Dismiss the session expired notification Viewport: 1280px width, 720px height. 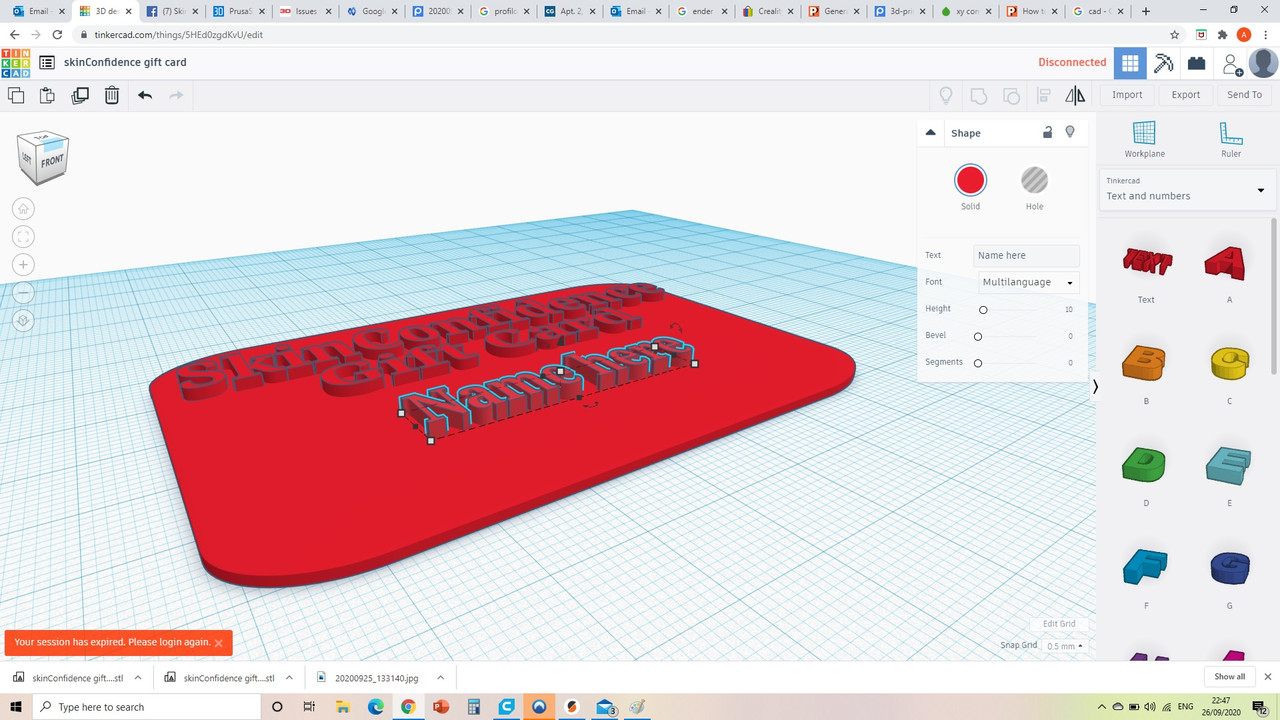[x=219, y=643]
